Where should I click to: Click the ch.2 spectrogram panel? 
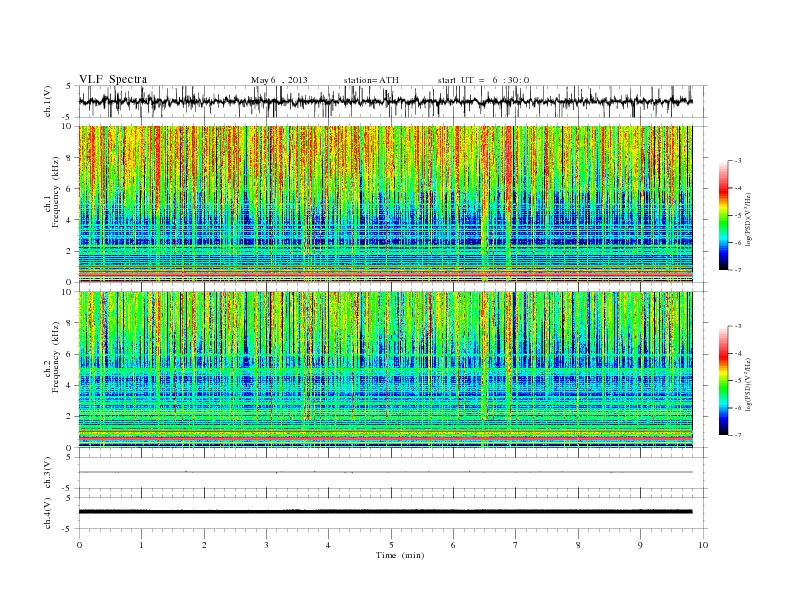tap(385, 370)
